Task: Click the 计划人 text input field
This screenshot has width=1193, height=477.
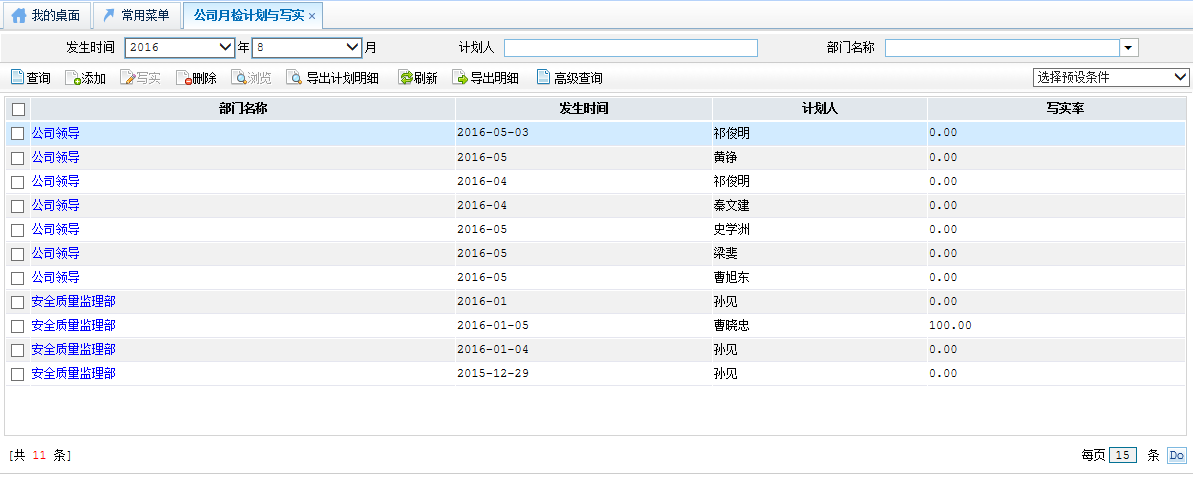Action: [630, 48]
